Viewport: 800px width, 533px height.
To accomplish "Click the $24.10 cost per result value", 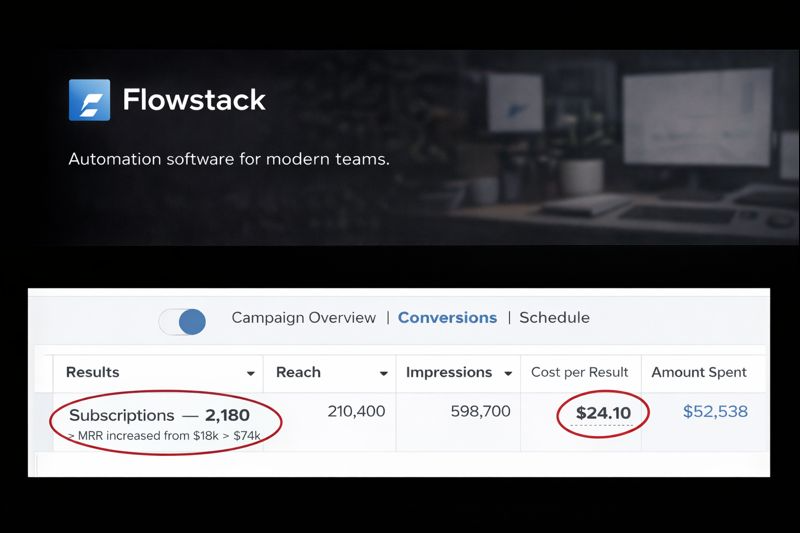I will pos(603,413).
